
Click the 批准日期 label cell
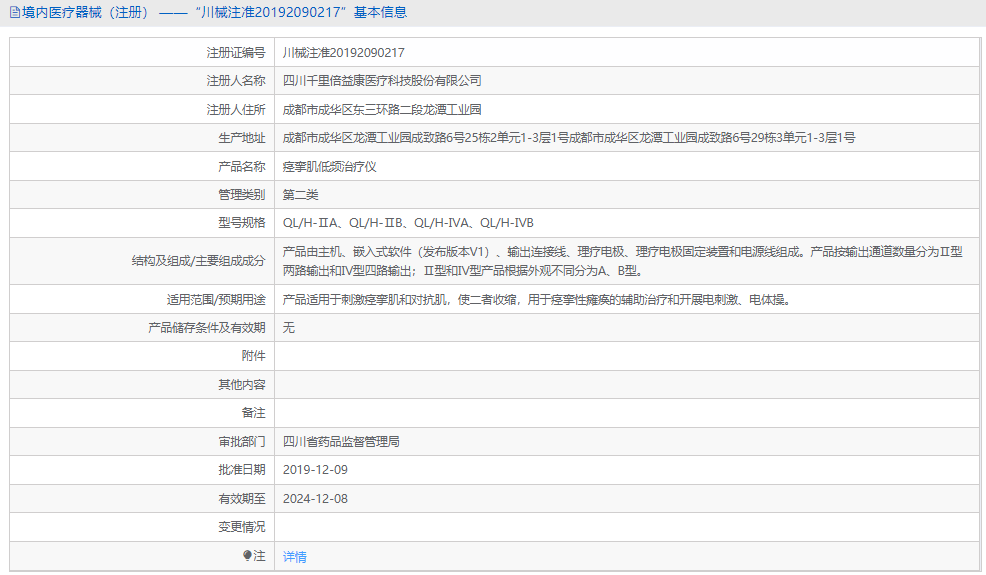142,470
